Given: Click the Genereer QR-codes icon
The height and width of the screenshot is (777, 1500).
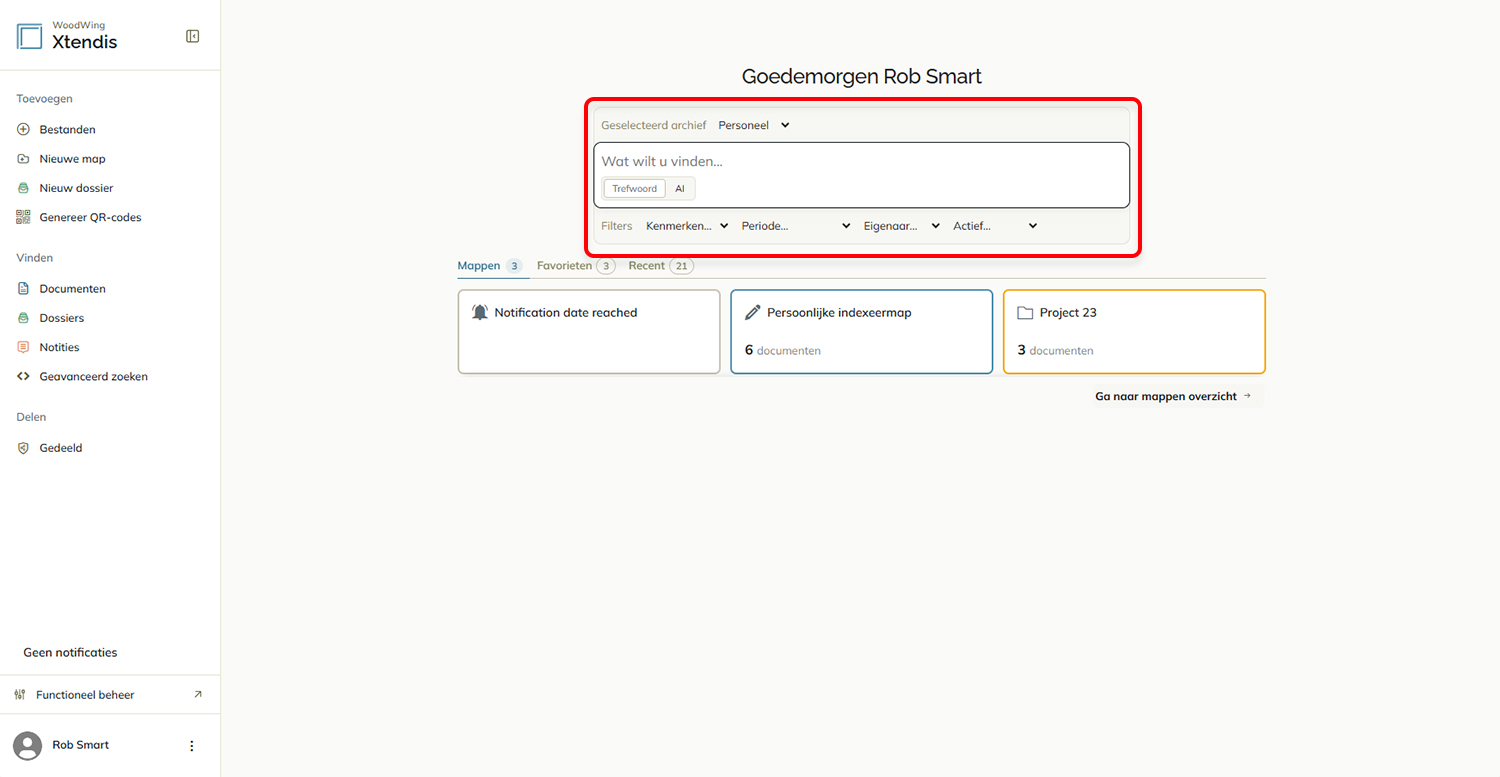Looking at the screenshot, I should tap(24, 217).
